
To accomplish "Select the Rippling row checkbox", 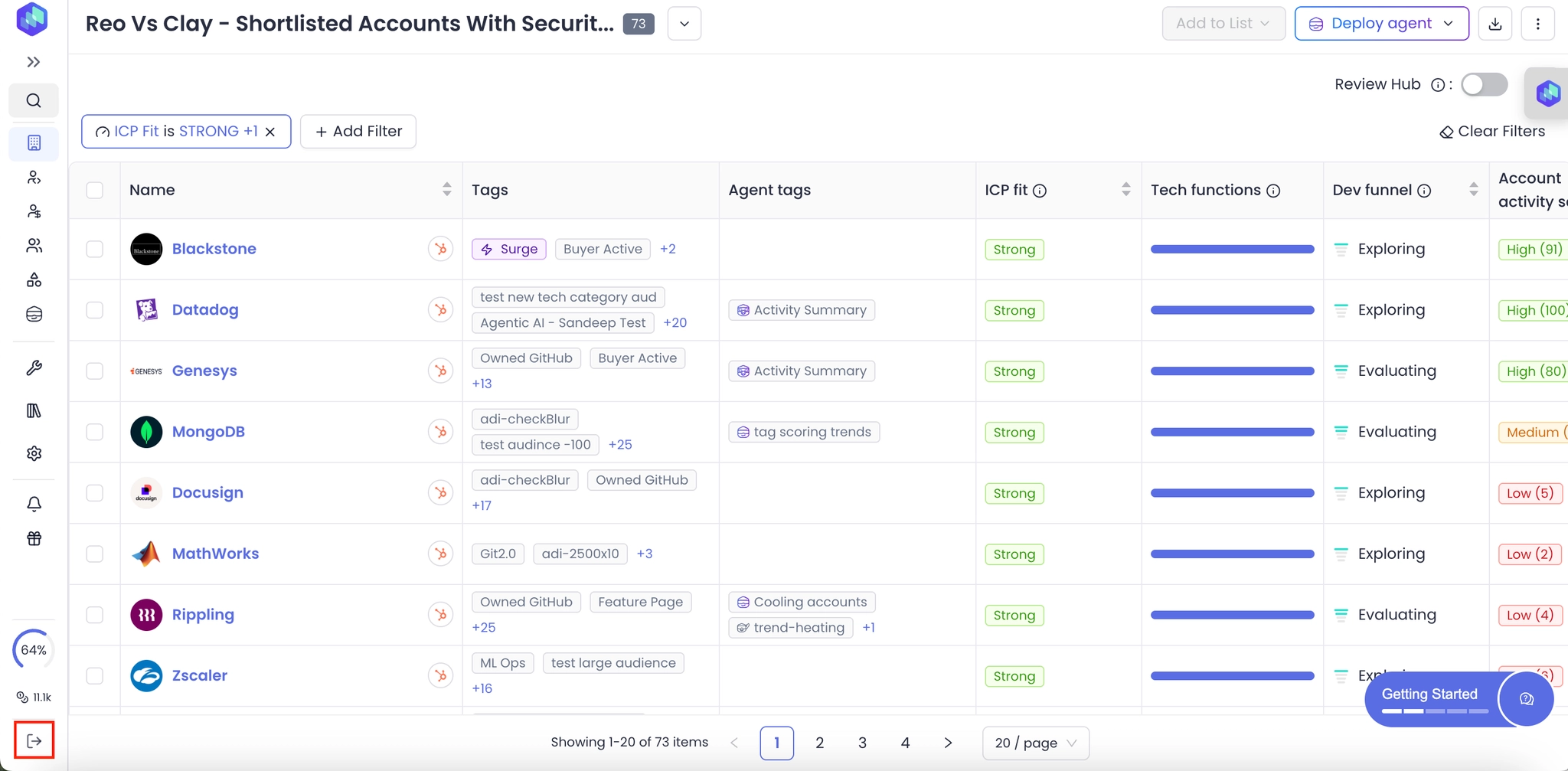I will [95, 614].
